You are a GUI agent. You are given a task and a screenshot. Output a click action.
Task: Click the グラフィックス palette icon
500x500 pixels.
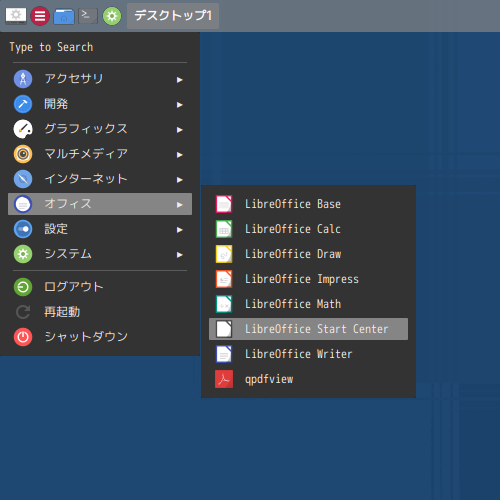tap(23, 129)
